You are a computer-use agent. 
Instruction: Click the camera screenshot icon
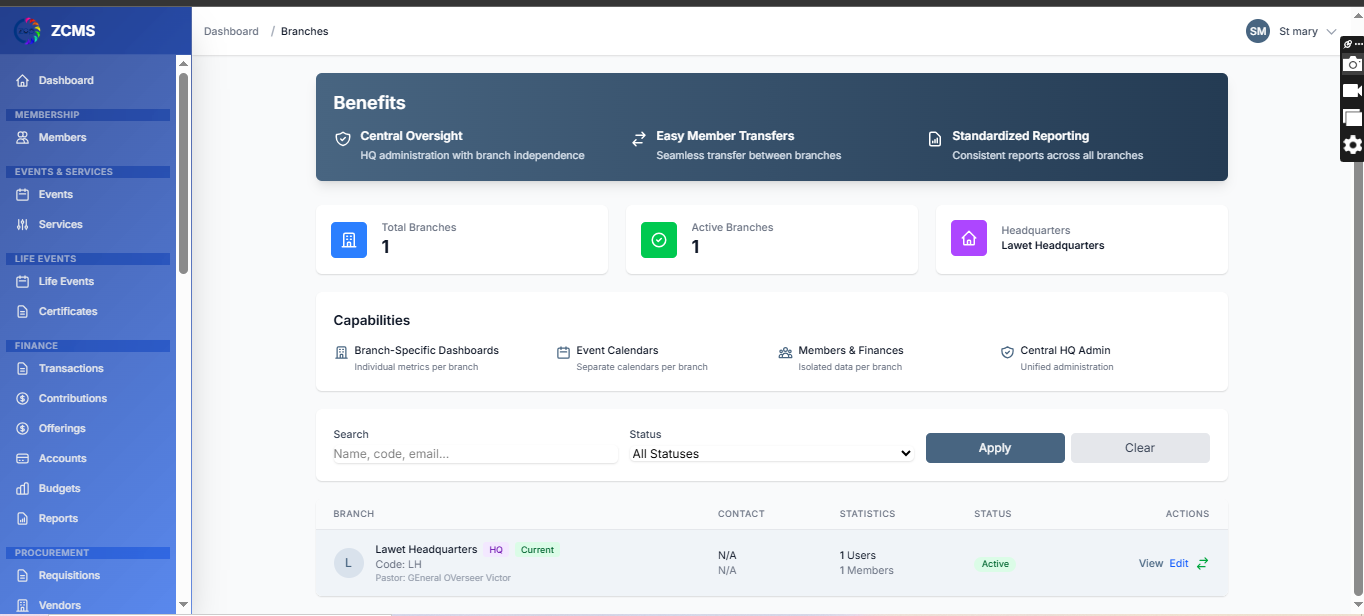pyautogui.click(x=1352, y=64)
